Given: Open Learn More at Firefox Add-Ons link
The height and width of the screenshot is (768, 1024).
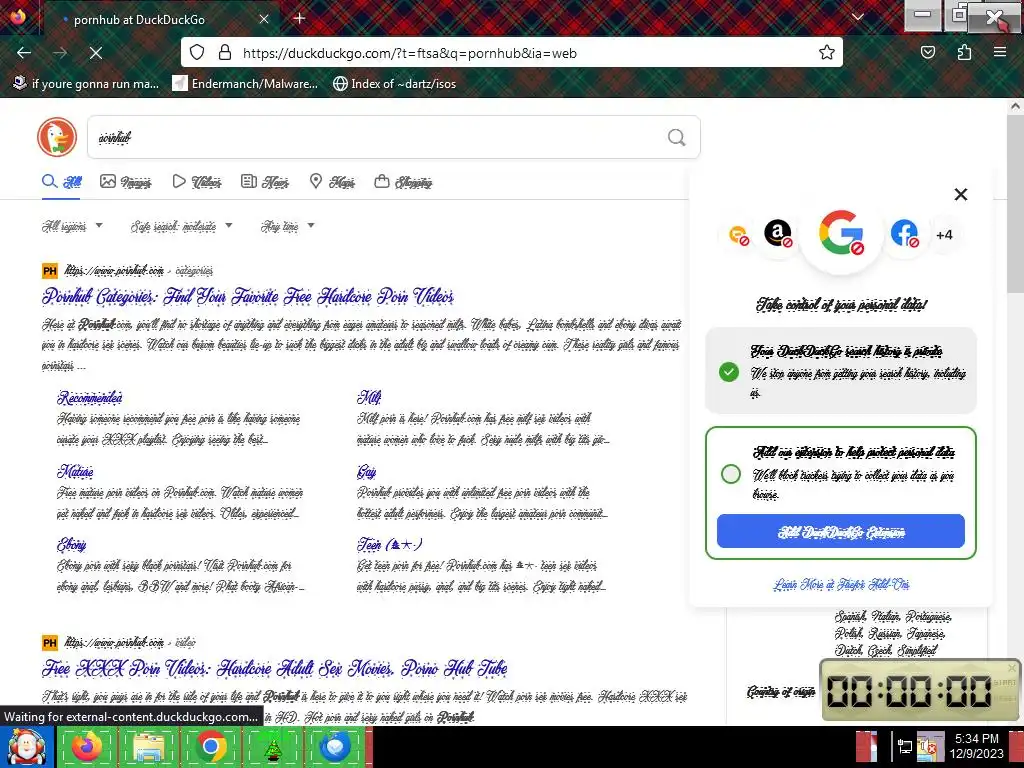Looking at the screenshot, I should 841,584.
